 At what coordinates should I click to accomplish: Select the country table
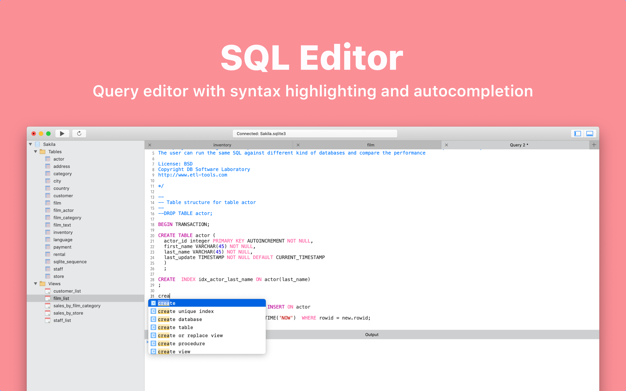coord(61,188)
